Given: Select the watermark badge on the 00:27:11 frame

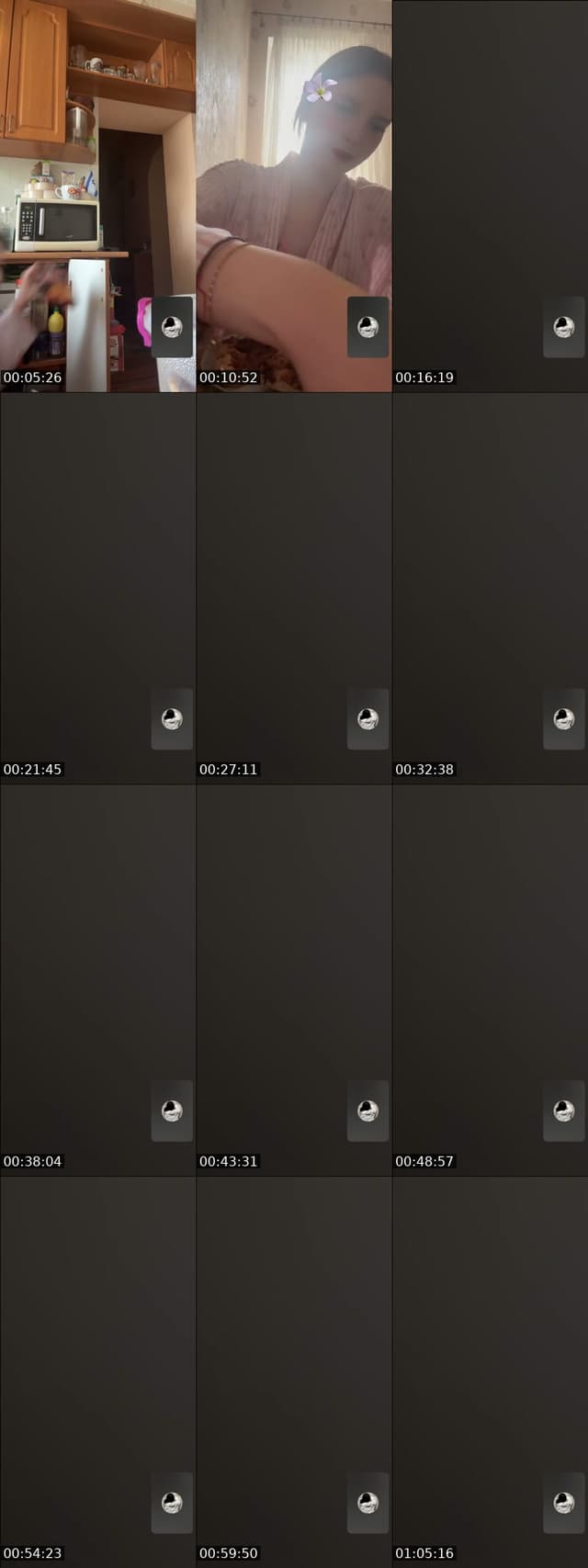Looking at the screenshot, I should coord(367,719).
